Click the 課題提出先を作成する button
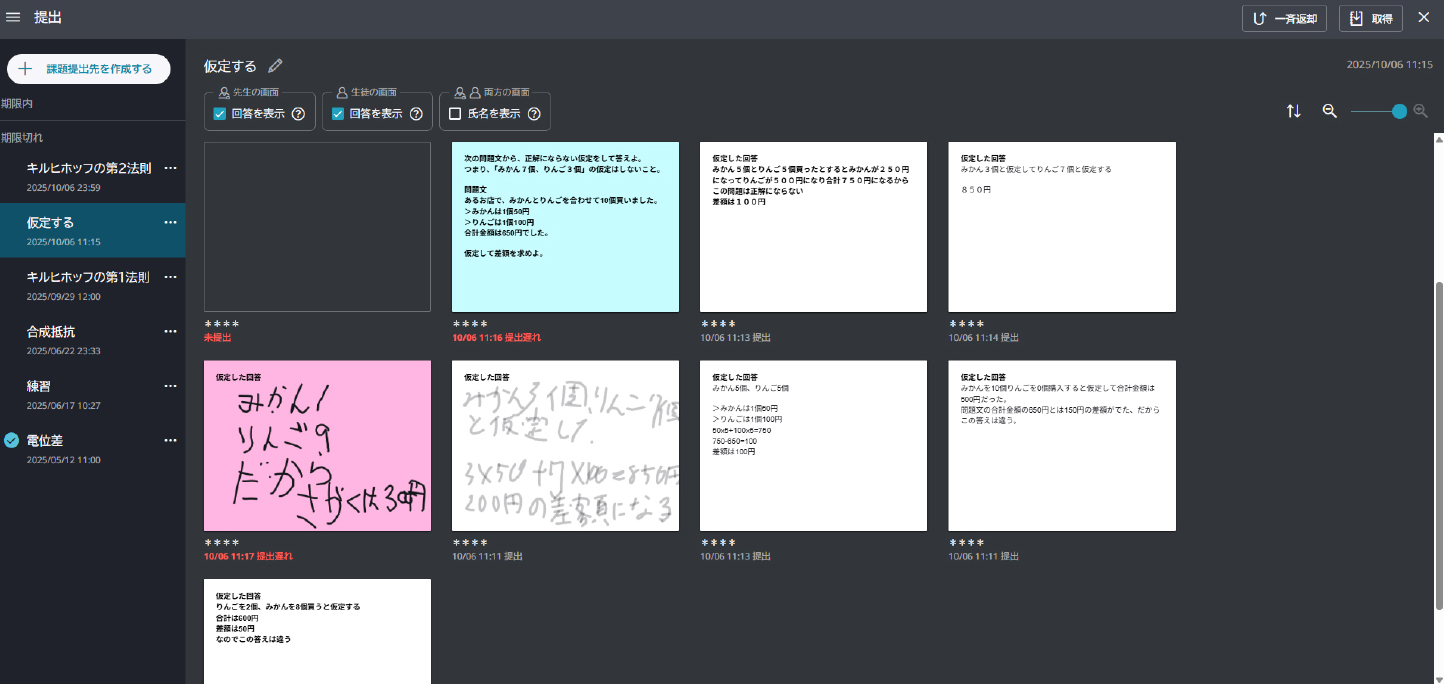The width and height of the screenshot is (1444, 684). coord(88,68)
